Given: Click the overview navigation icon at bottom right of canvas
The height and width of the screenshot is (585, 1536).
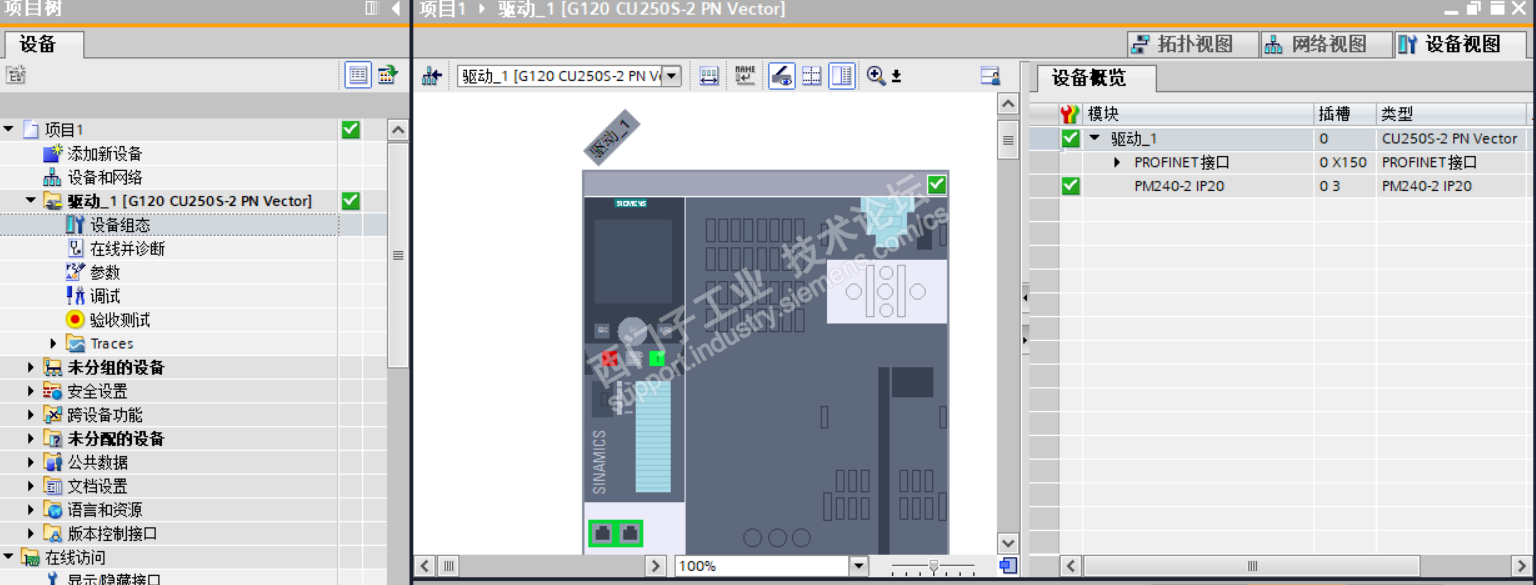Looking at the screenshot, I should [1008, 566].
